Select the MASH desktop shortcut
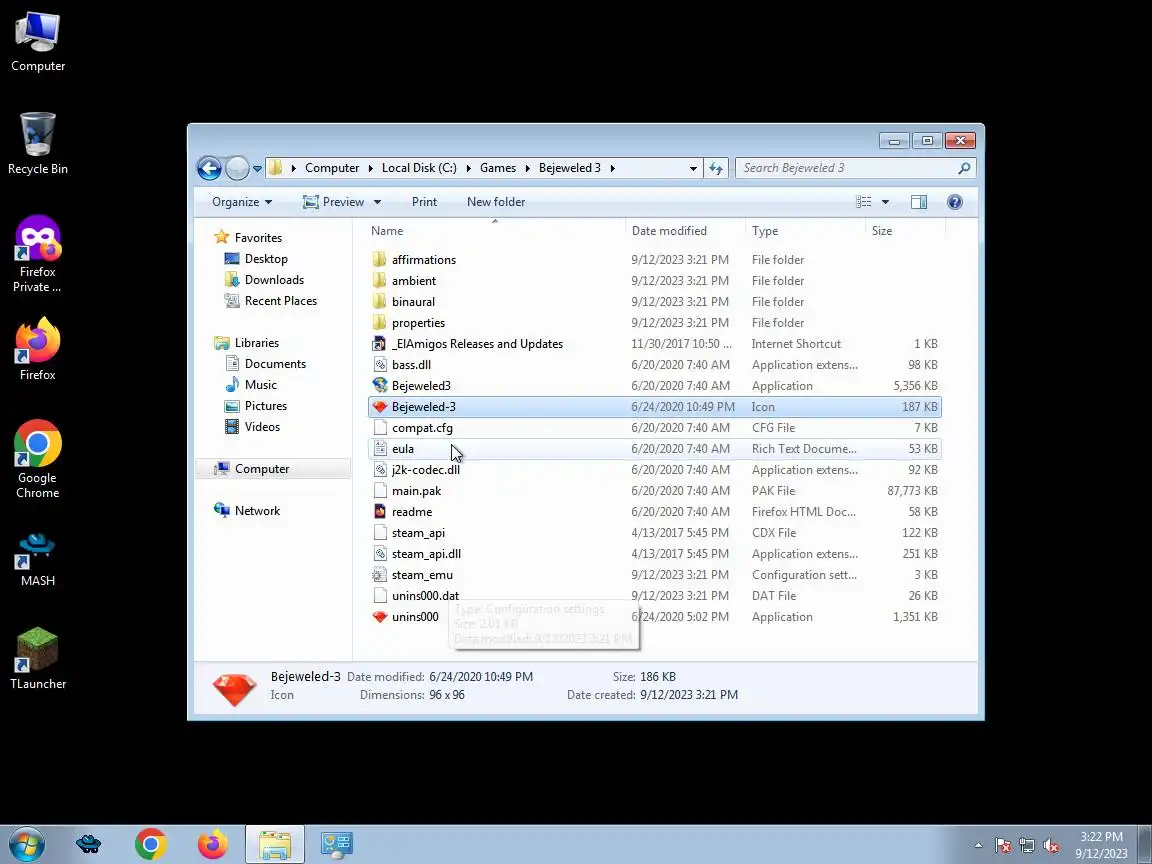This screenshot has height=864, width=1152. 37,560
